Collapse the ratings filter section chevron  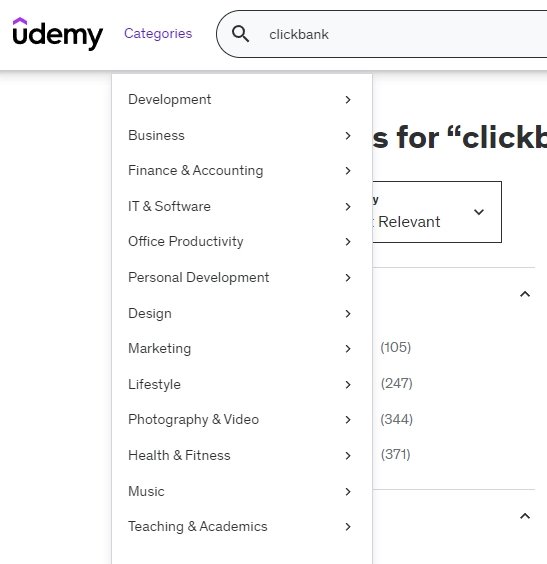pos(525,294)
